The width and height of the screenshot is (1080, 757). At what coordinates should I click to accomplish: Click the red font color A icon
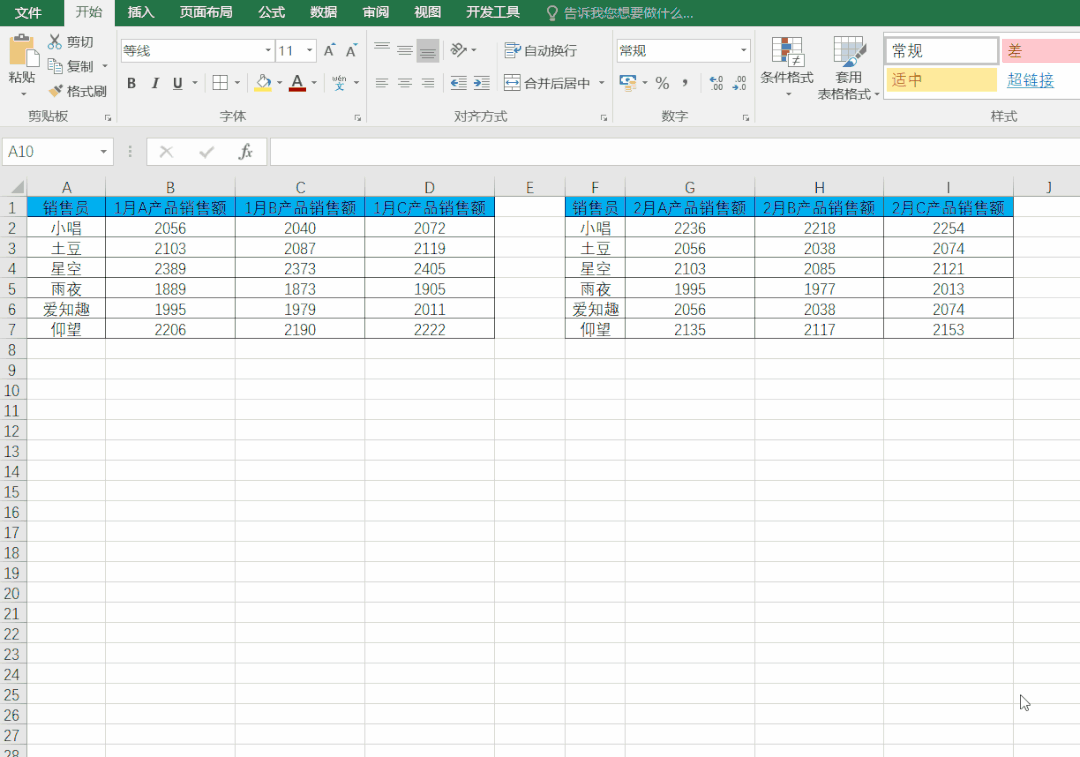[x=297, y=83]
